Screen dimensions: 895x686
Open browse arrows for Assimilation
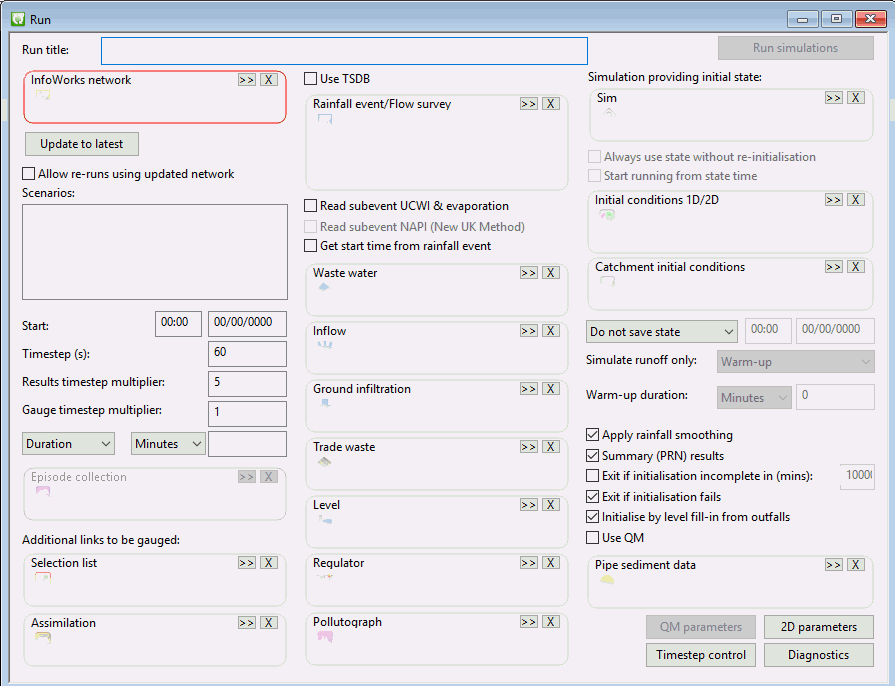247,623
